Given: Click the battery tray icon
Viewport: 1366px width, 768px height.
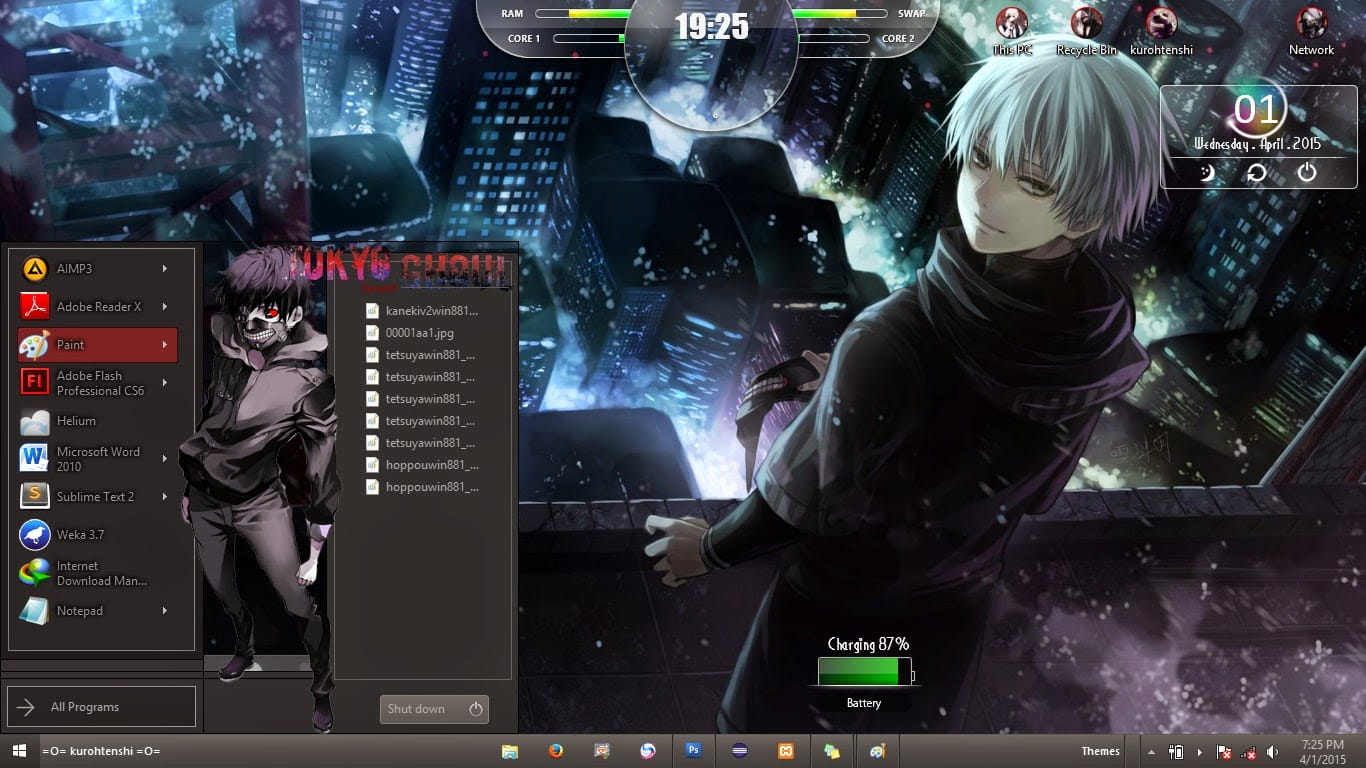Looking at the screenshot, I should pyautogui.click(x=1176, y=751).
